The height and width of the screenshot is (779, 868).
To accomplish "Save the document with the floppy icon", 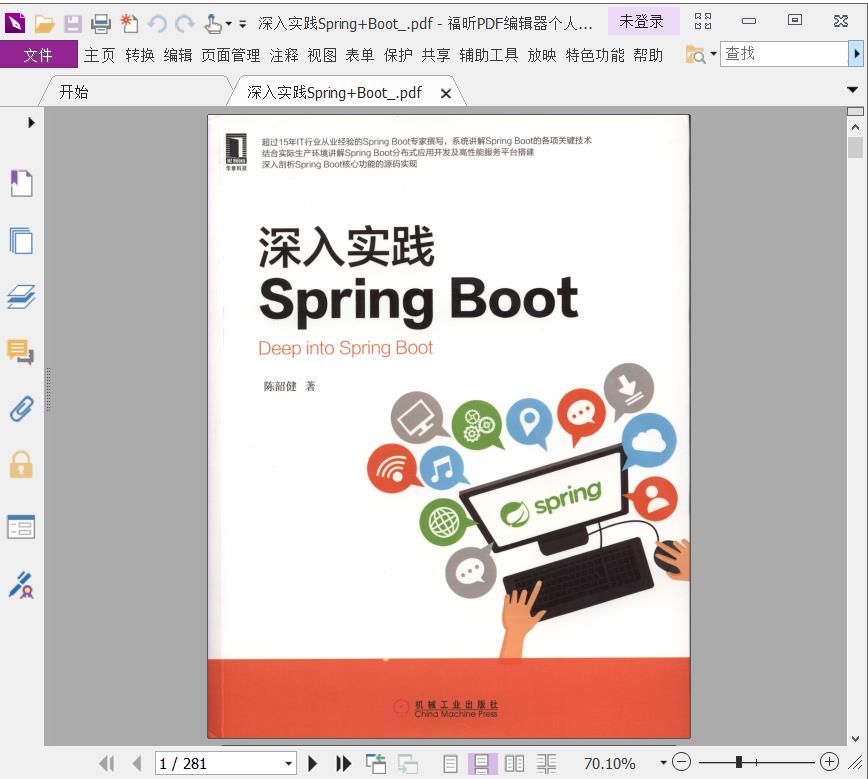I will [x=73, y=23].
